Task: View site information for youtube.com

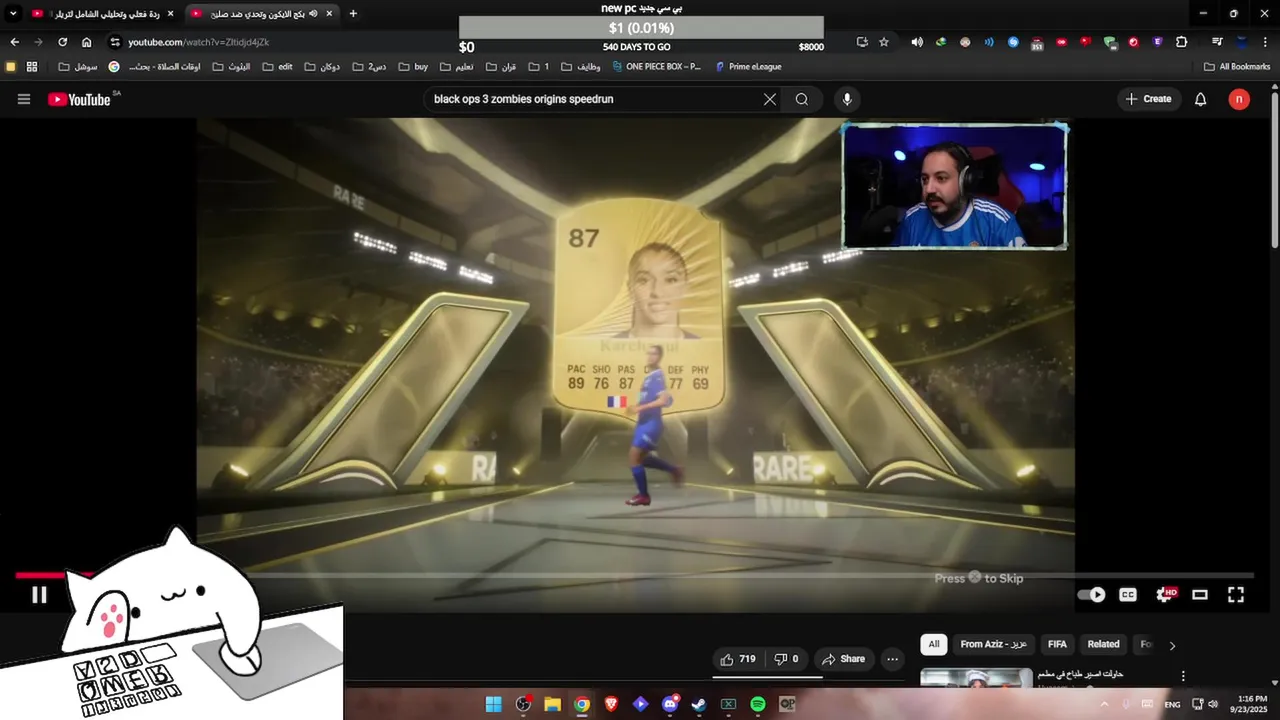Action: click(x=115, y=42)
